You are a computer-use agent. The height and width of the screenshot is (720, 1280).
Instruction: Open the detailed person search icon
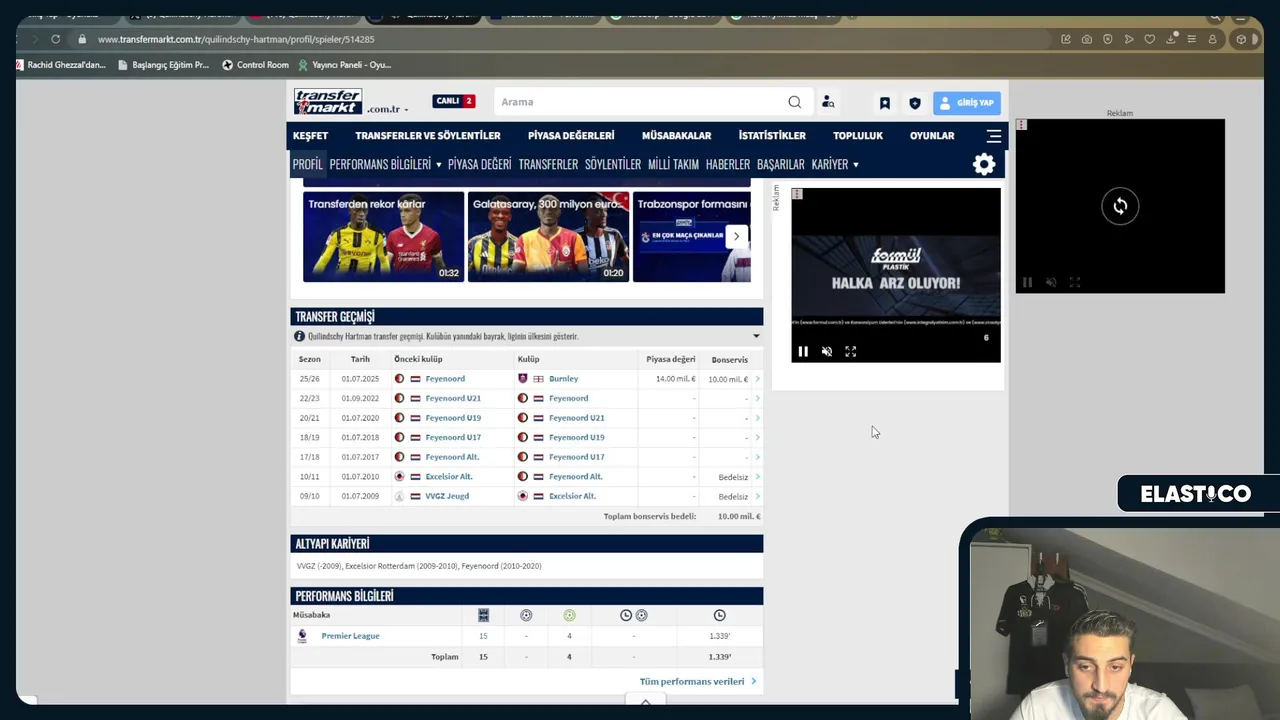tap(828, 102)
